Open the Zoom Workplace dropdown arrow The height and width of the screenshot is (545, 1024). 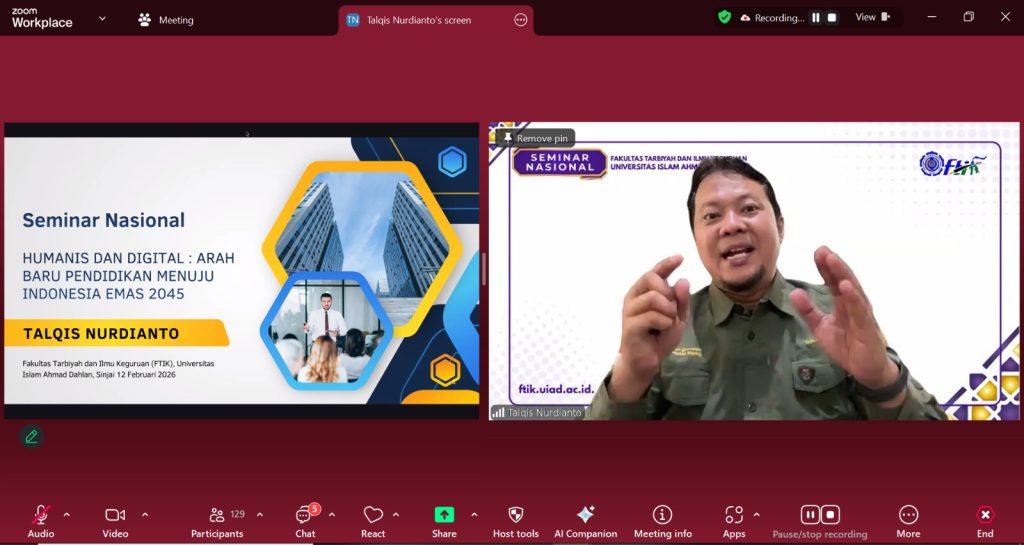(102, 18)
